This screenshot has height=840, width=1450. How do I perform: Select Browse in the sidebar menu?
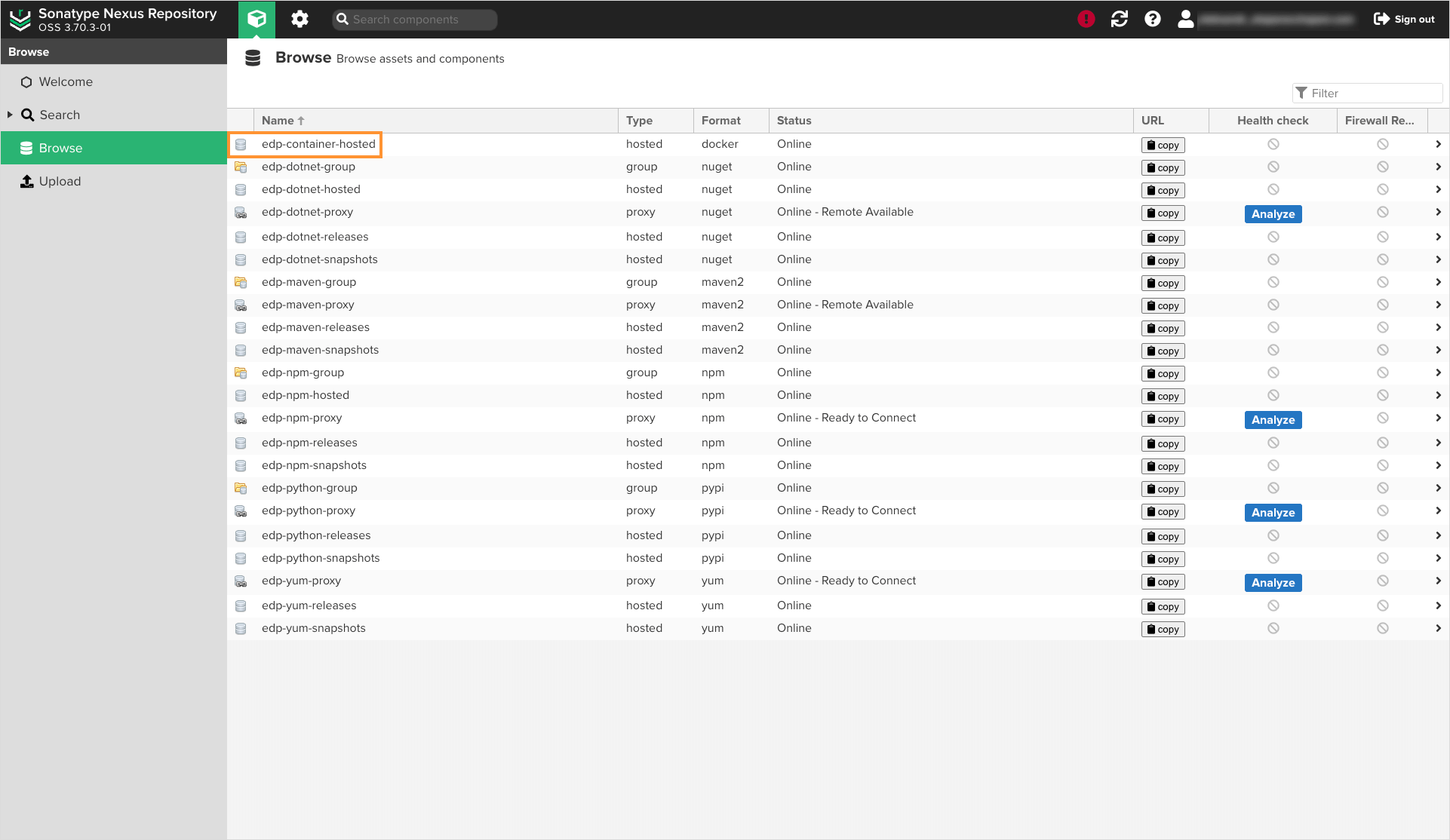(x=62, y=148)
